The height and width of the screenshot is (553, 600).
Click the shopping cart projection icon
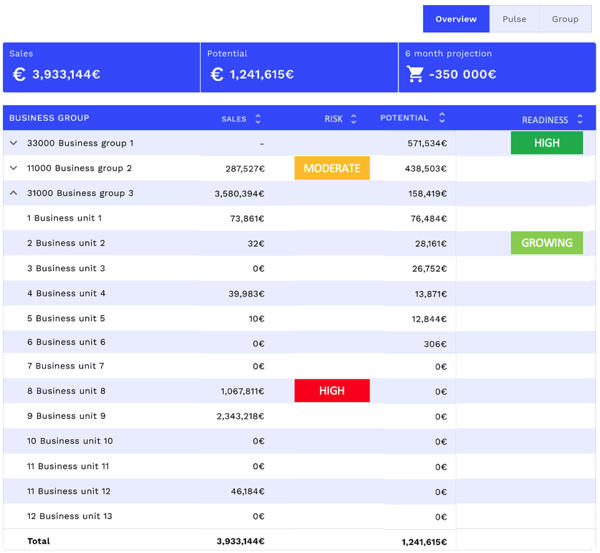coord(416,74)
